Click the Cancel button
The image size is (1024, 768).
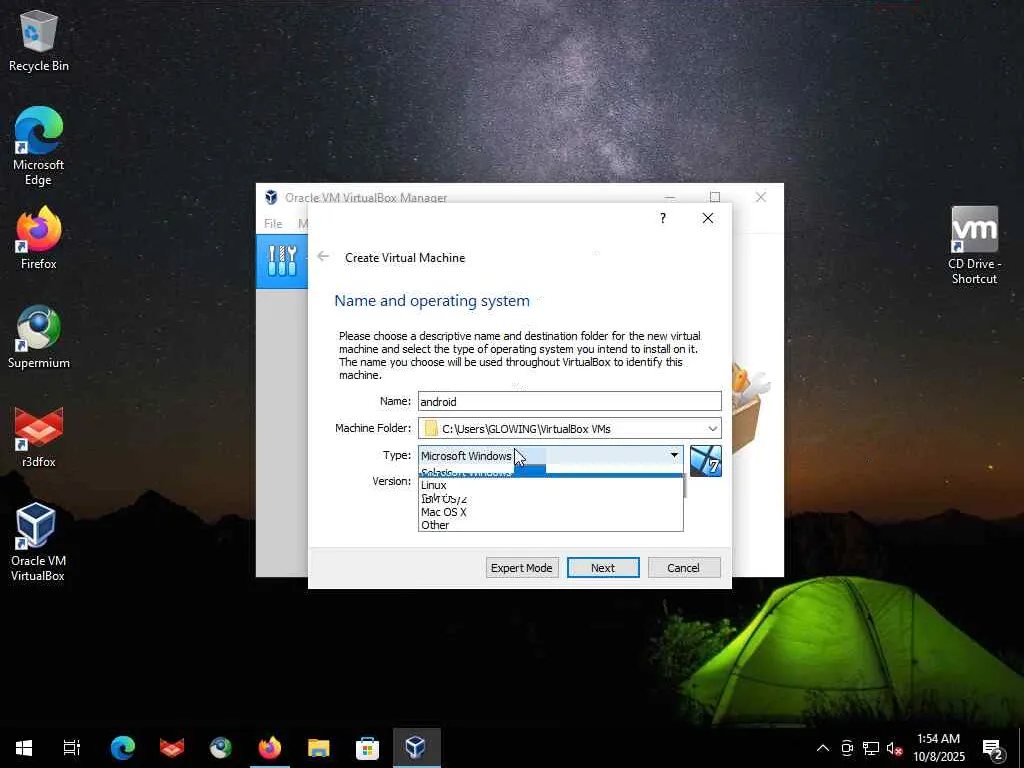click(x=684, y=568)
